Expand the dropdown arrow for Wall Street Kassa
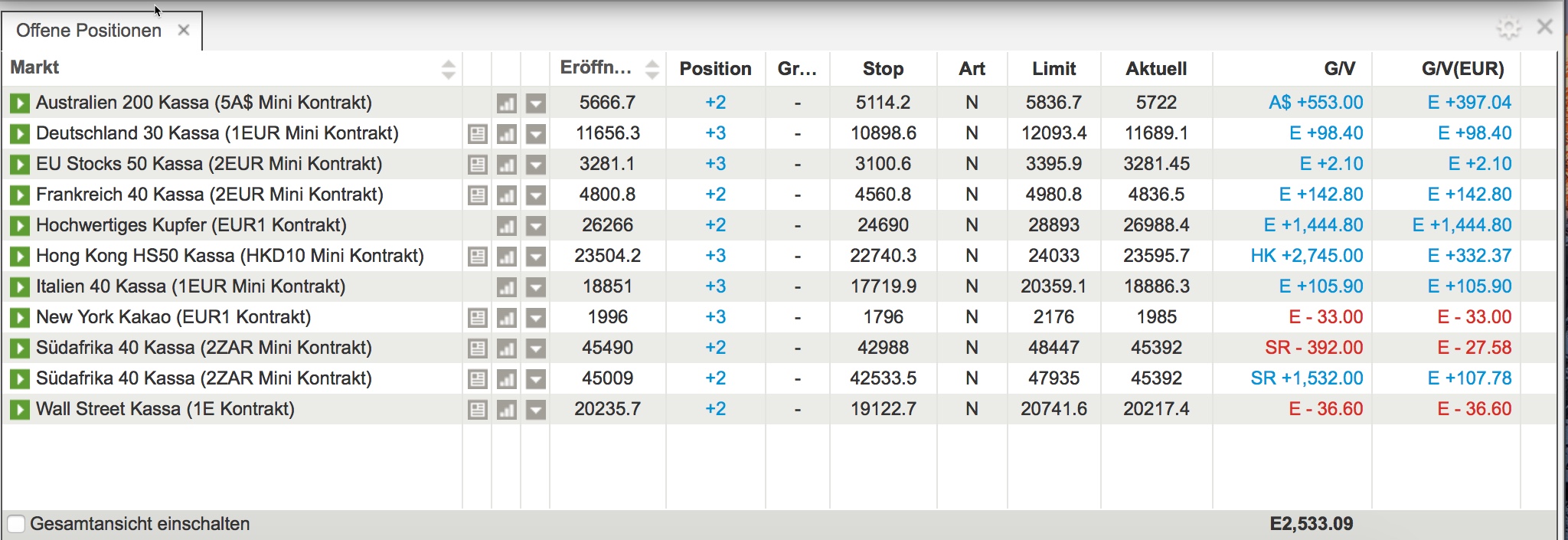 536,410
